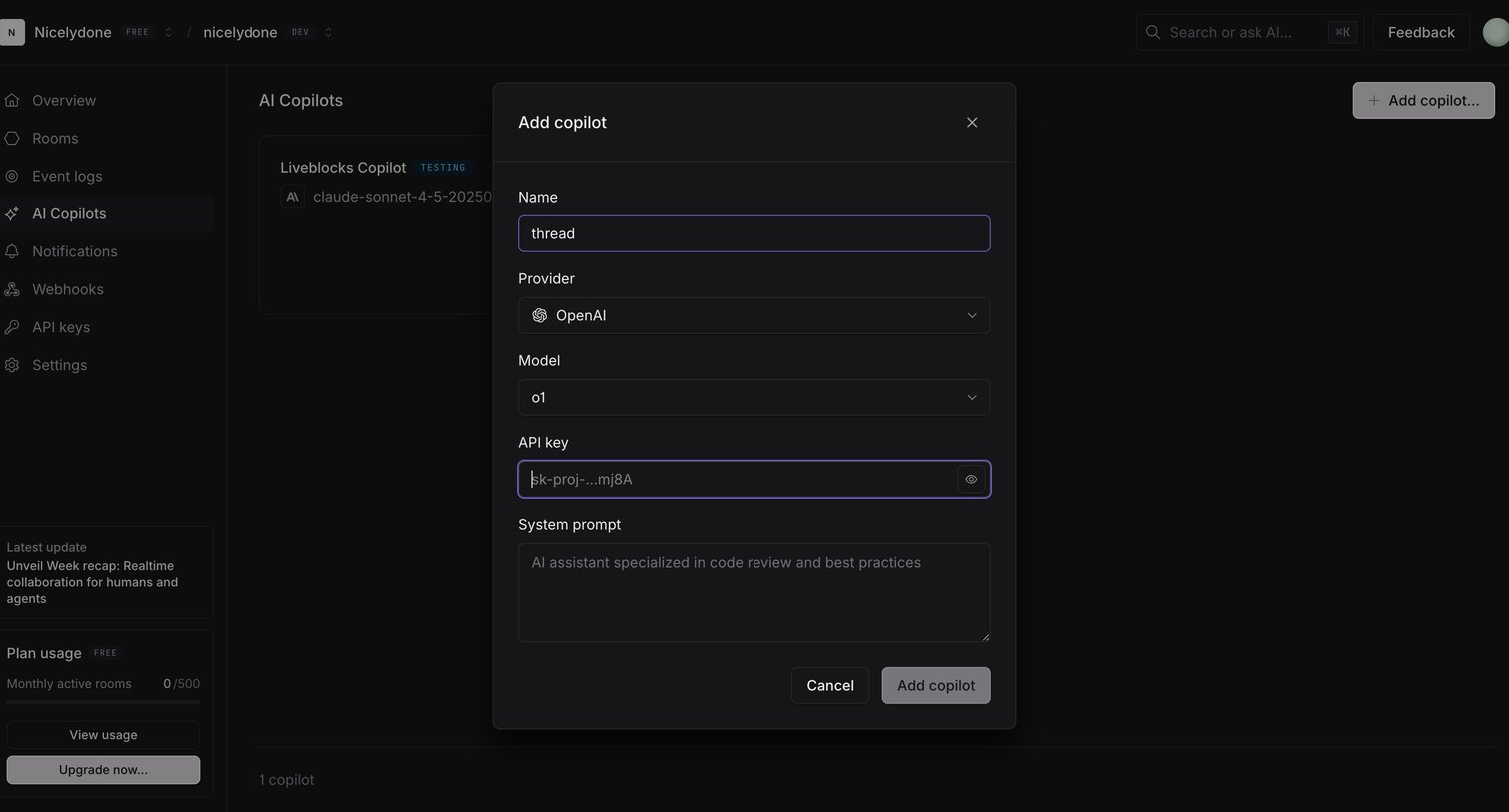
Task: Click the 1 copilot count text
Action: [286, 780]
